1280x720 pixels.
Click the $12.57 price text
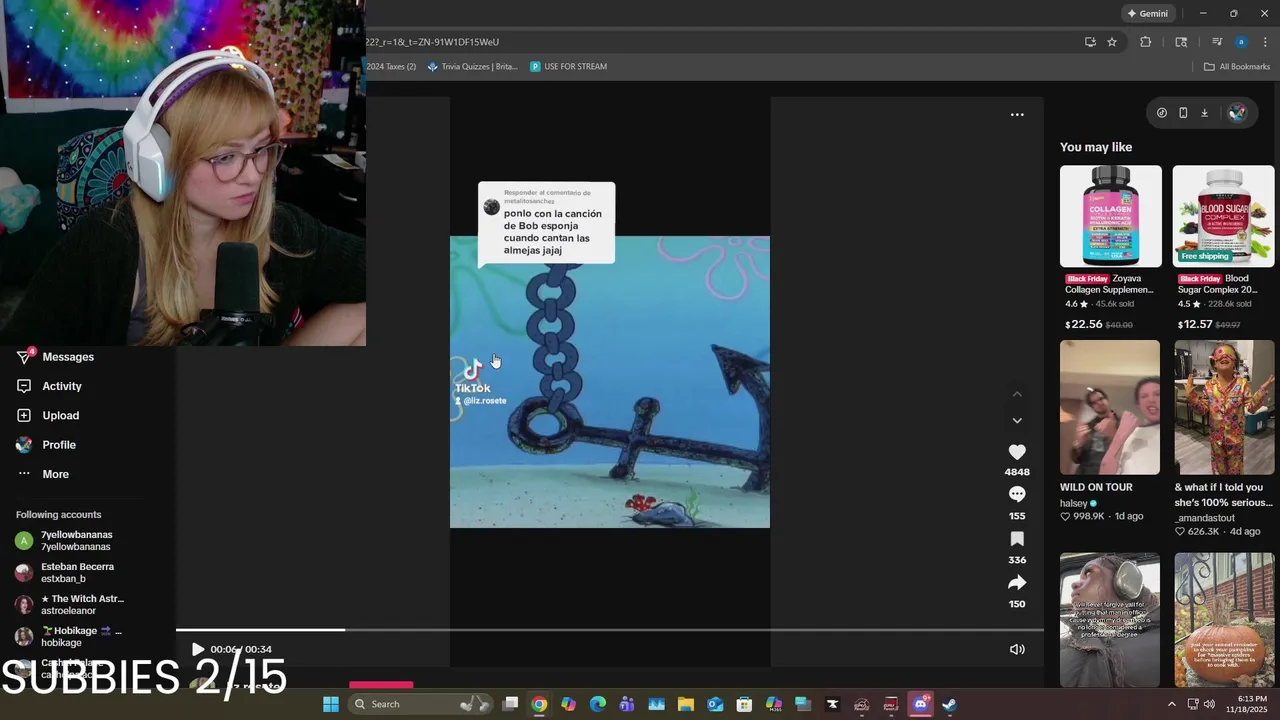[x=1195, y=324]
